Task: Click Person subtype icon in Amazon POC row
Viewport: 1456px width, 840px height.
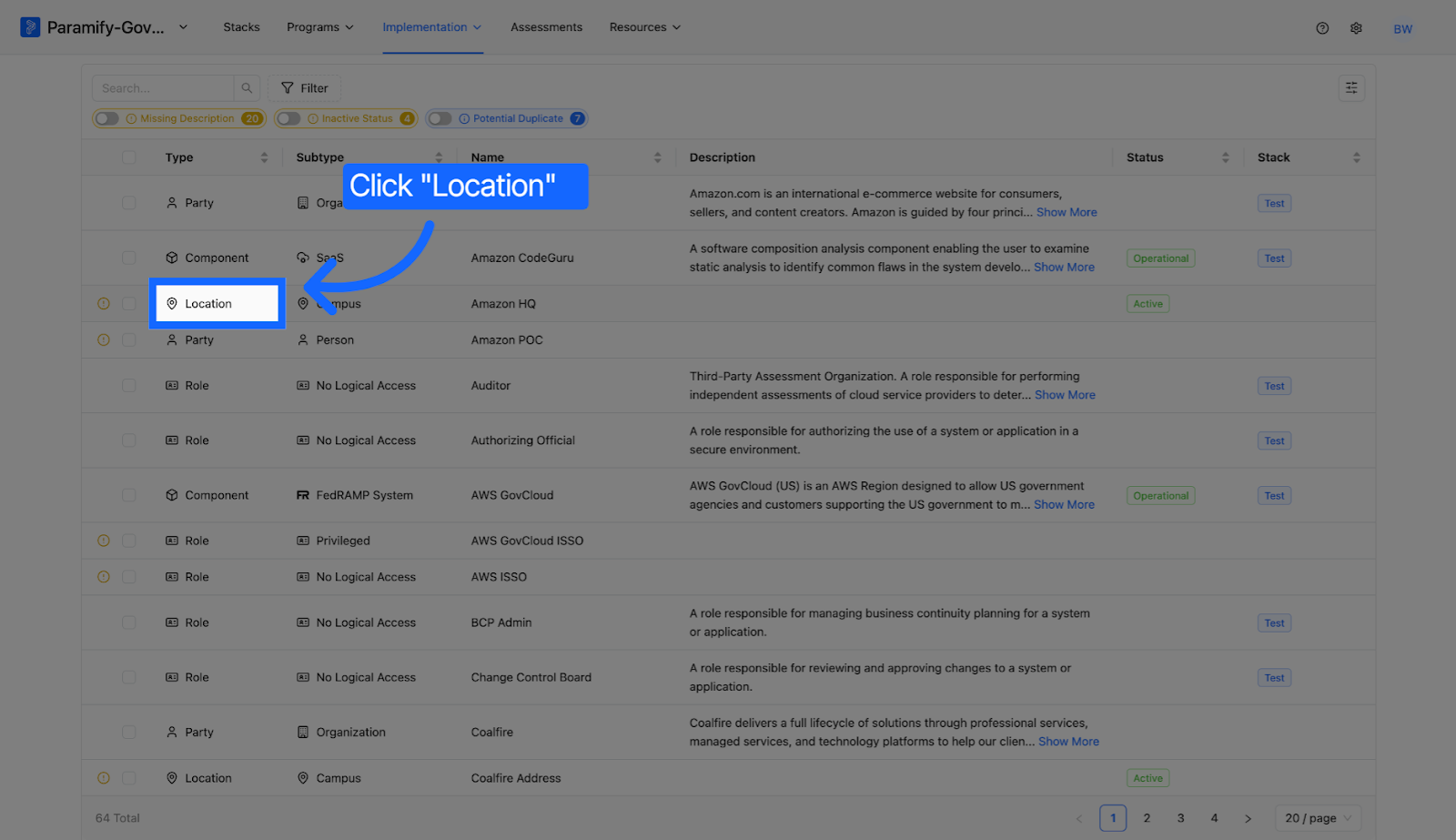Action: tap(303, 340)
